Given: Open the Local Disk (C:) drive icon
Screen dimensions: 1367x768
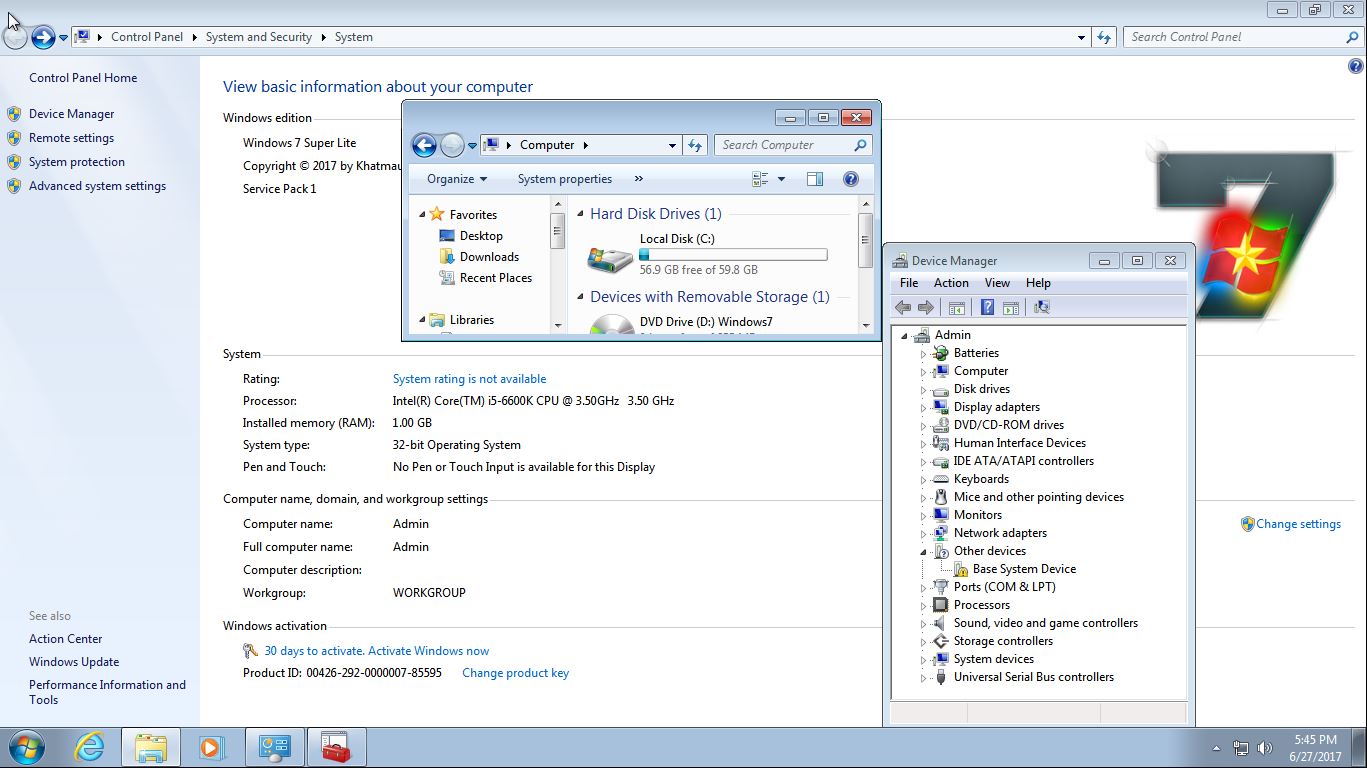Looking at the screenshot, I should pyautogui.click(x=610, y=259).
